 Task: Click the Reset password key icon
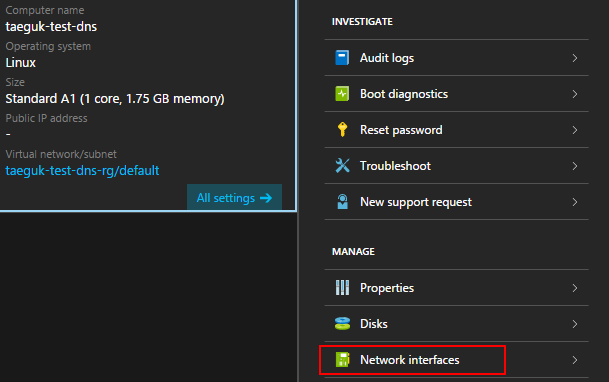tap(342, 130)
